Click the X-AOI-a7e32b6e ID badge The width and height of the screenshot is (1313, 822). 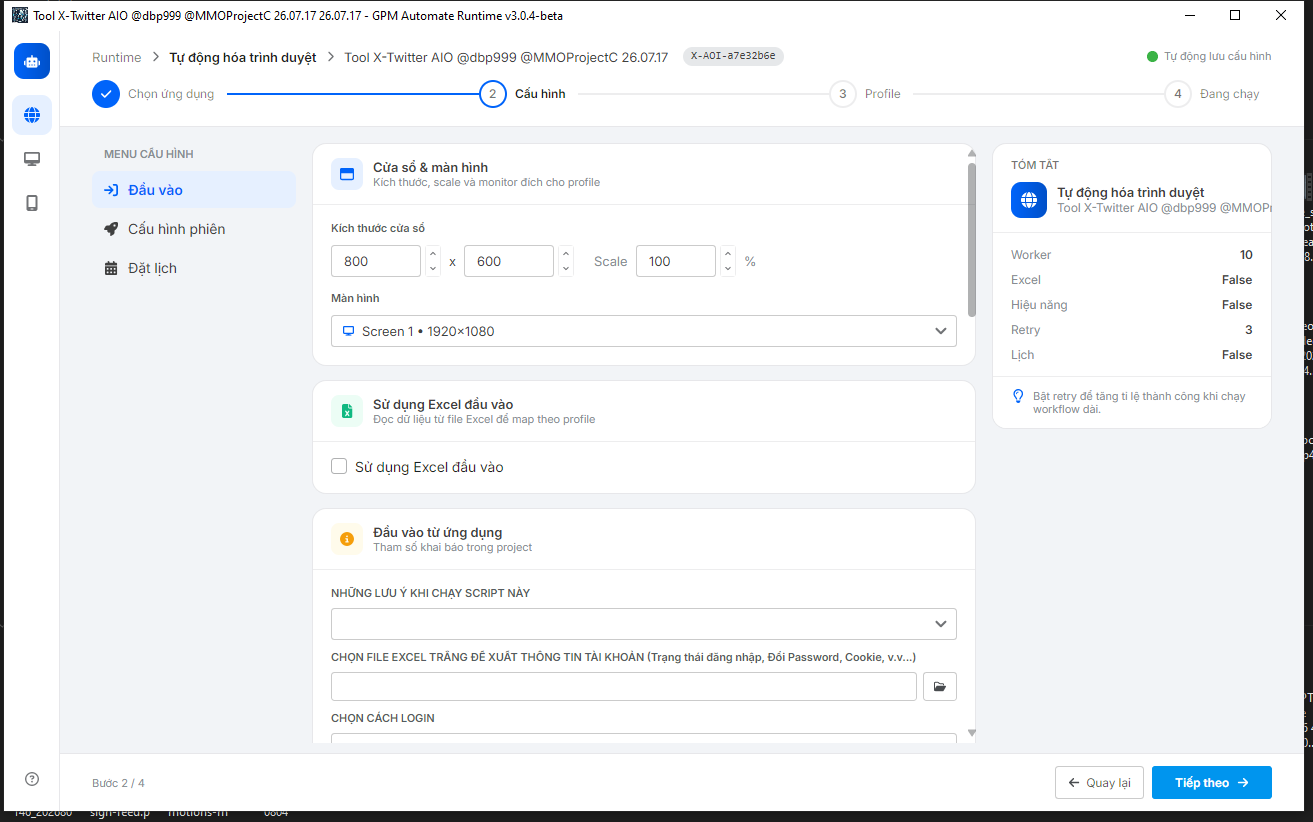click(733, 56)
